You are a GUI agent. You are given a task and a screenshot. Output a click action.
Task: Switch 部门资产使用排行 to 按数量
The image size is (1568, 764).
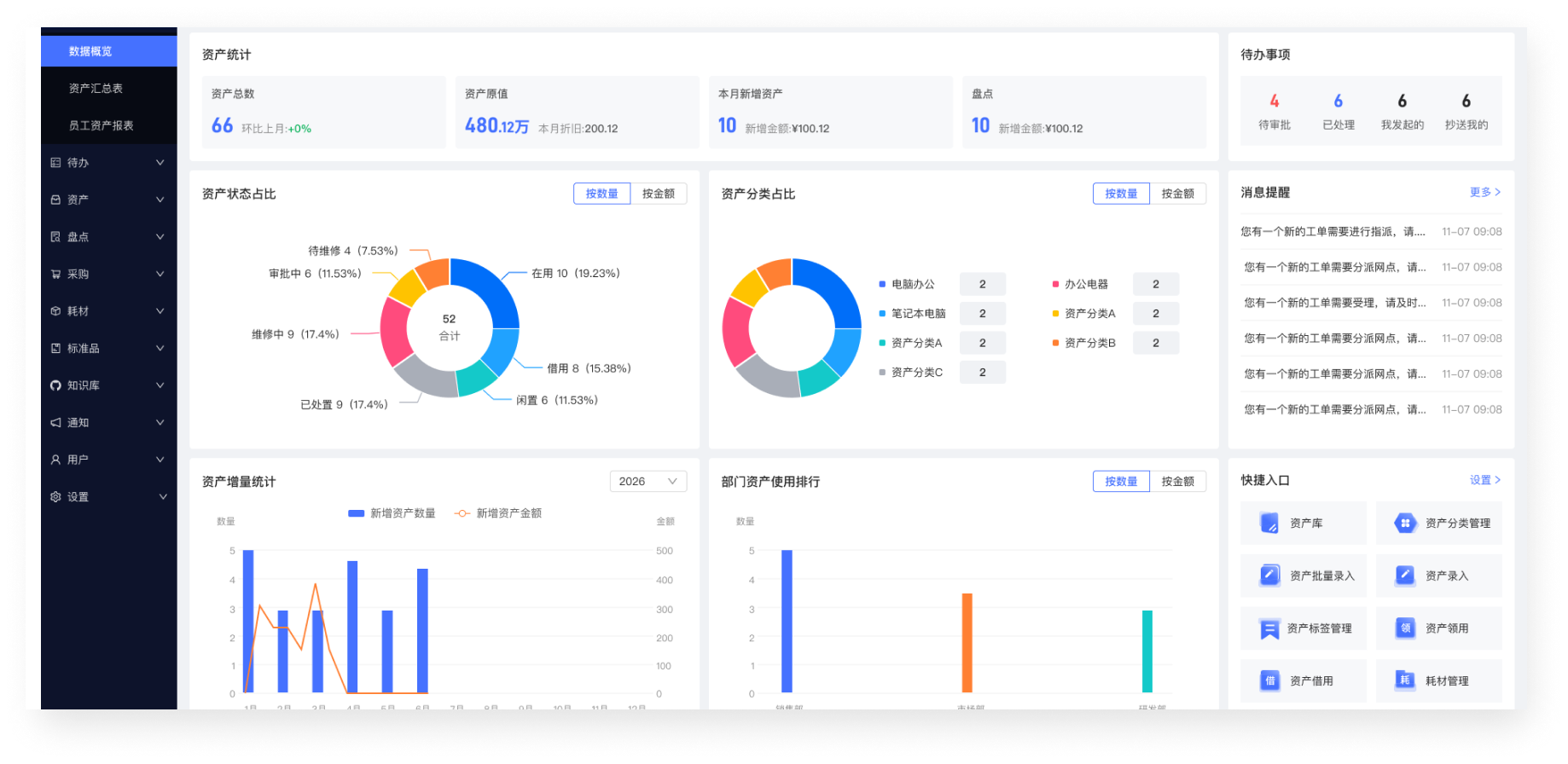pyautogui.click(x=1121, y=481)
